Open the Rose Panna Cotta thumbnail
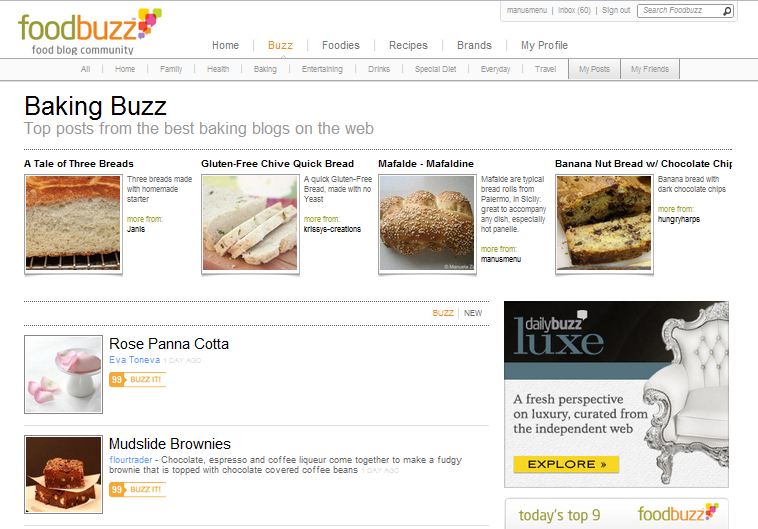The height and width of the screenshot is (529, 758). click(63, 374)
